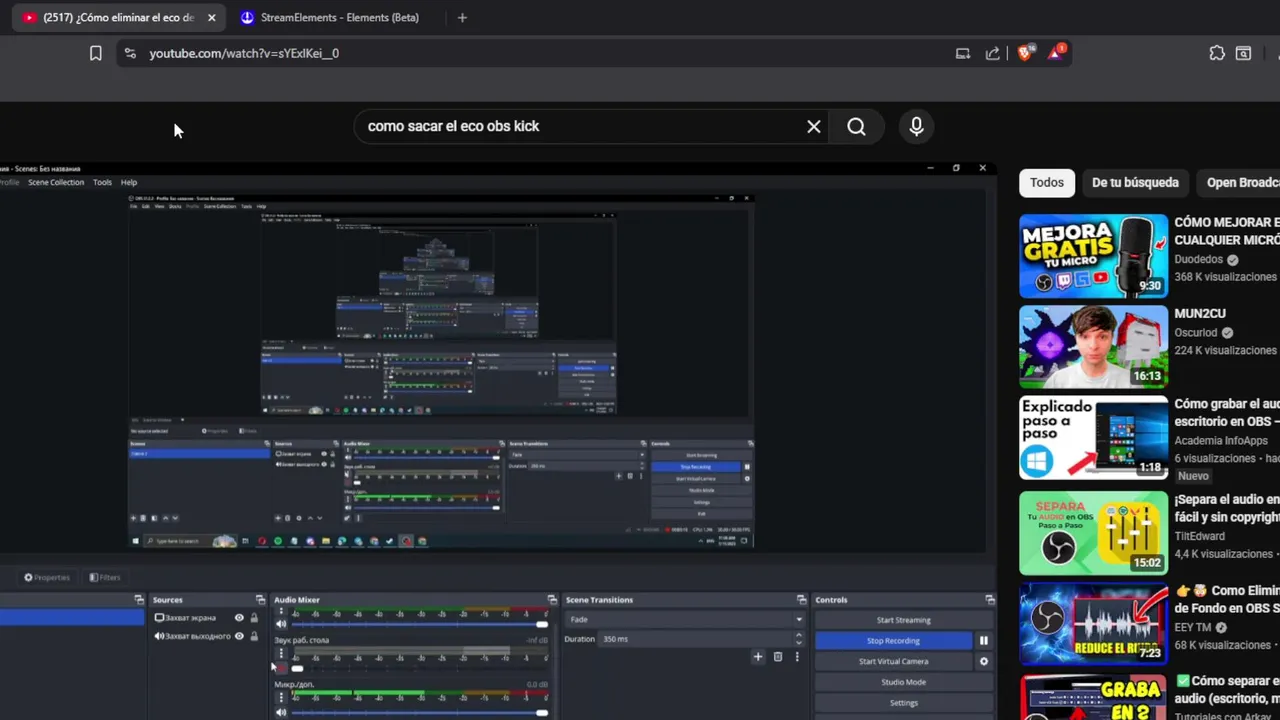Click the Remove transition trash icon in OBS
This screenshot has height=720, width=1280.
778,657
